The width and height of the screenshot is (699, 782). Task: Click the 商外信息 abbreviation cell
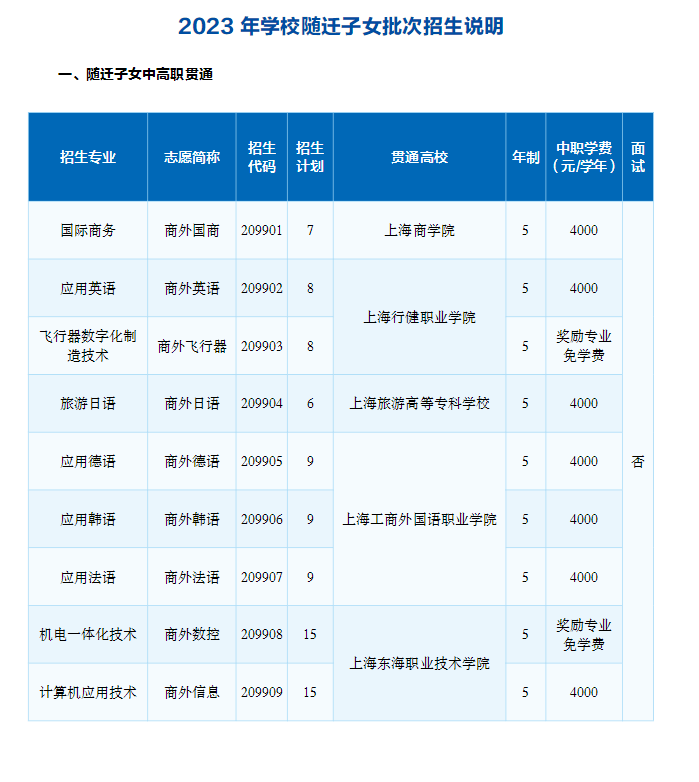coord(192,692)
